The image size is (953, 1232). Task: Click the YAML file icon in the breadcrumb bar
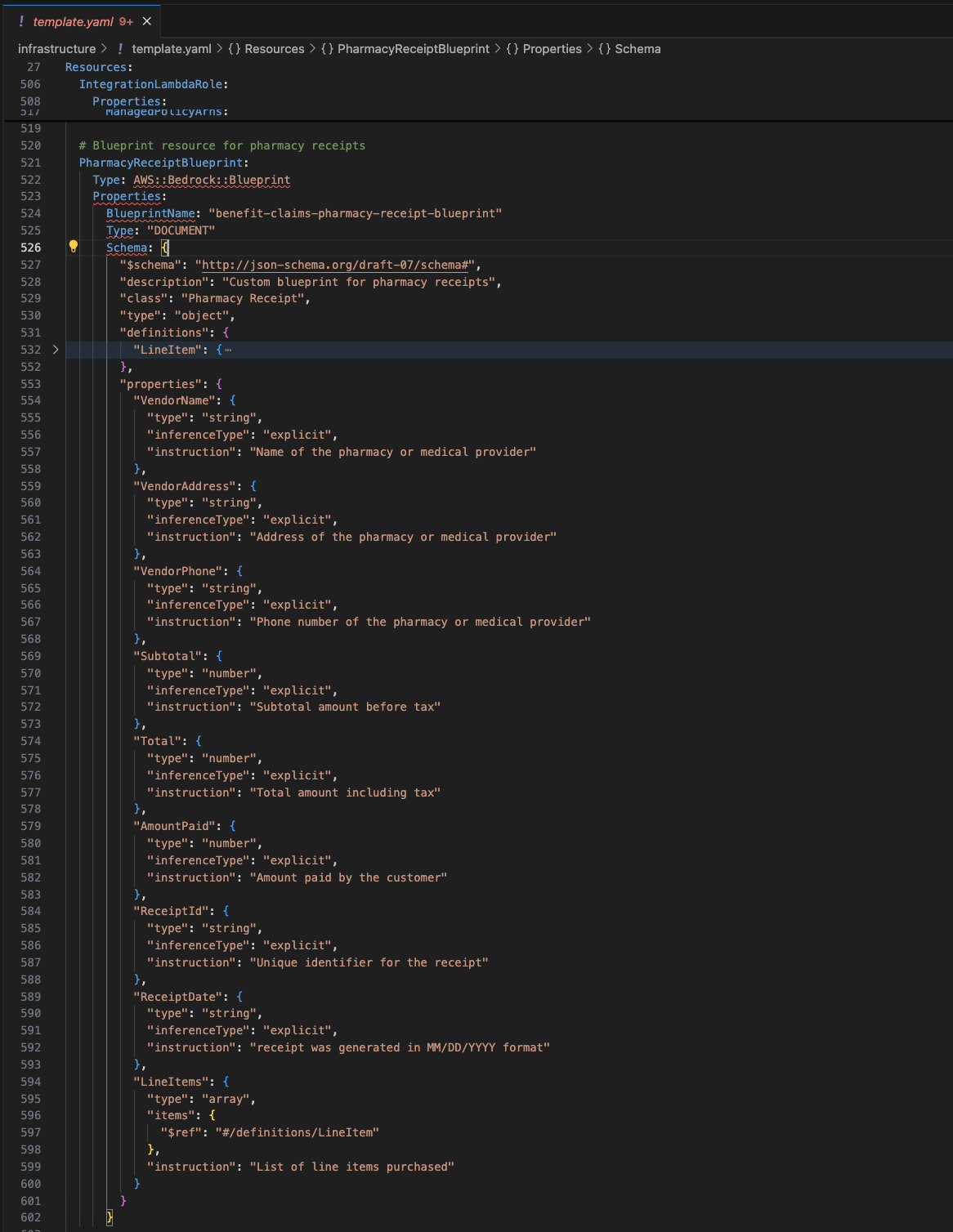tap(120, 49)
